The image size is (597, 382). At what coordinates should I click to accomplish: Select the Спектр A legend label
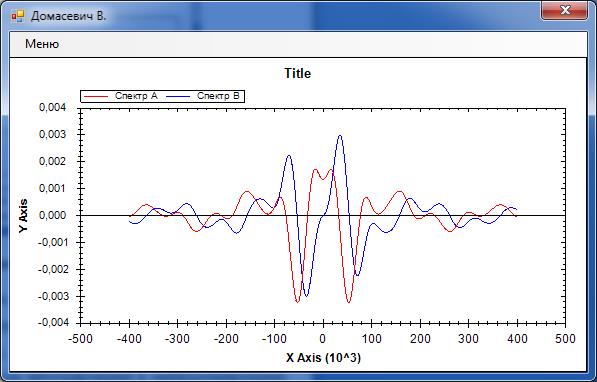(x=136, y=96)
